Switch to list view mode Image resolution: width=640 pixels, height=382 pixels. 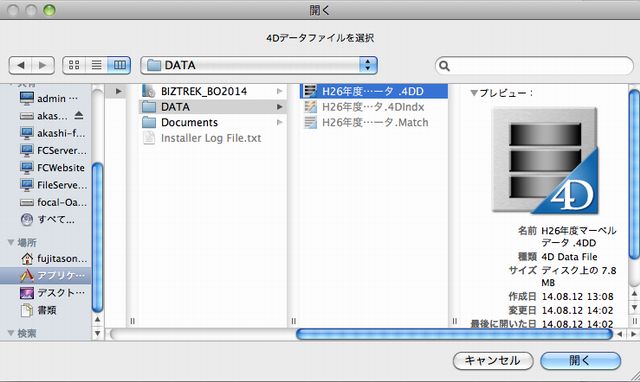tap(97, 65)
